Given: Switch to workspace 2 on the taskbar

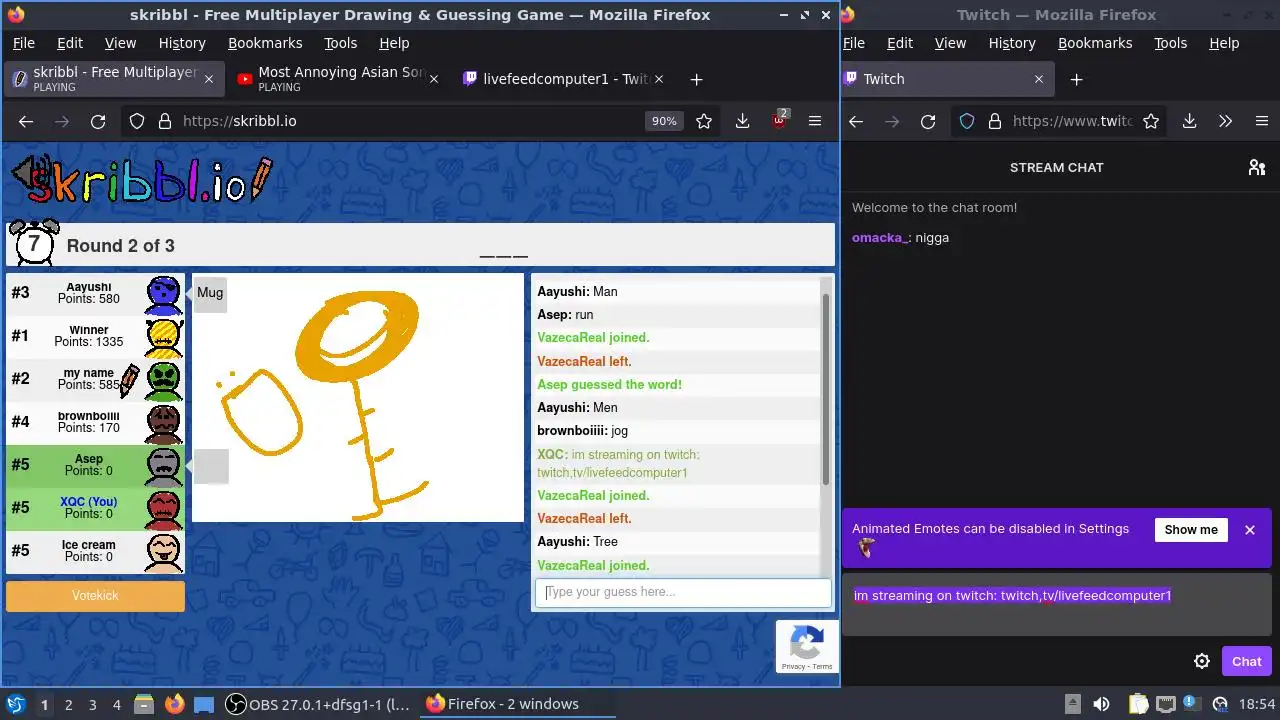Looking at the screenshot, I should pyautogui.click(x=68, y=704).
